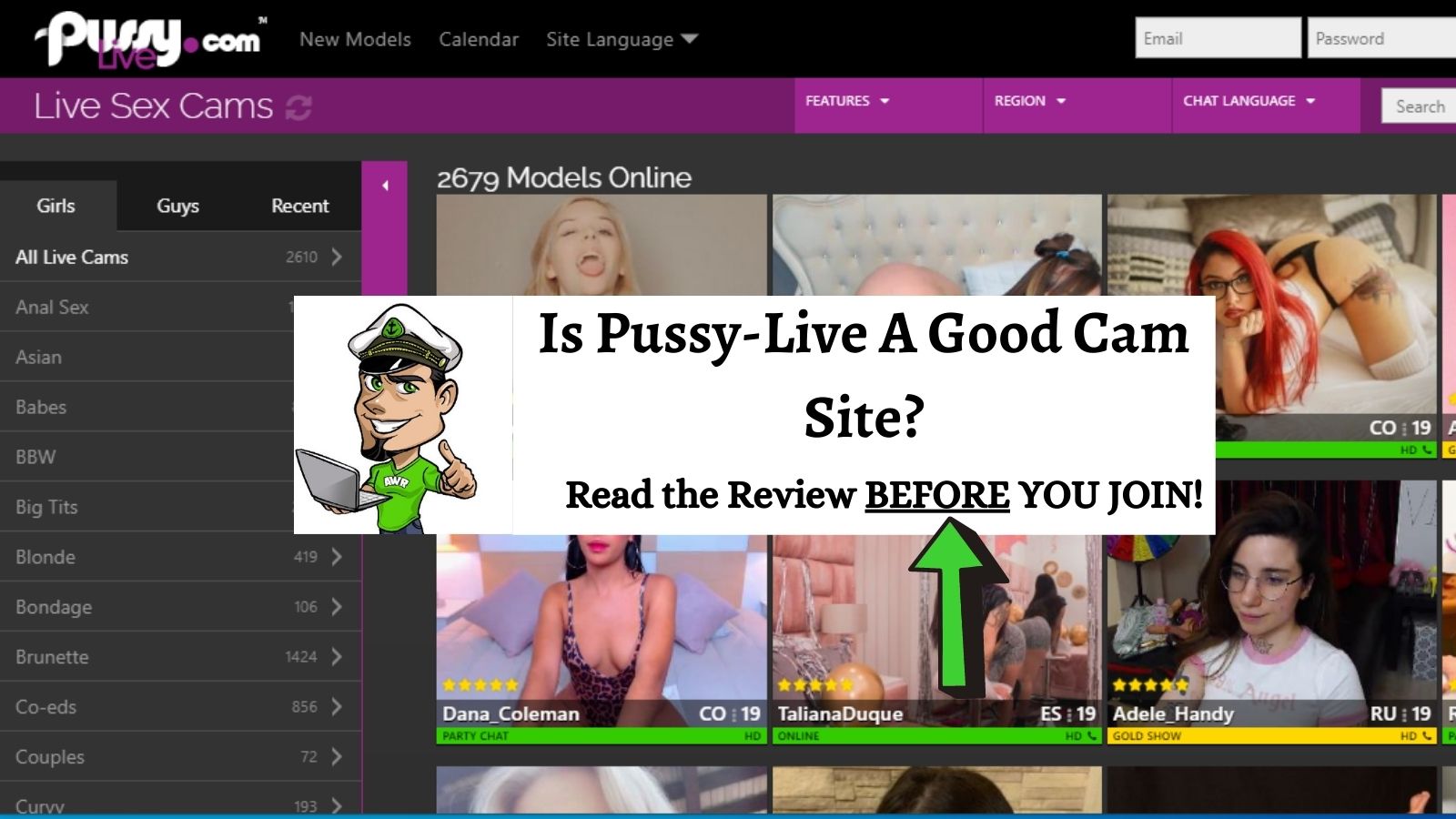Focus the Search box
This screenshot has width=1456, height=819.
pos(1418,106)
